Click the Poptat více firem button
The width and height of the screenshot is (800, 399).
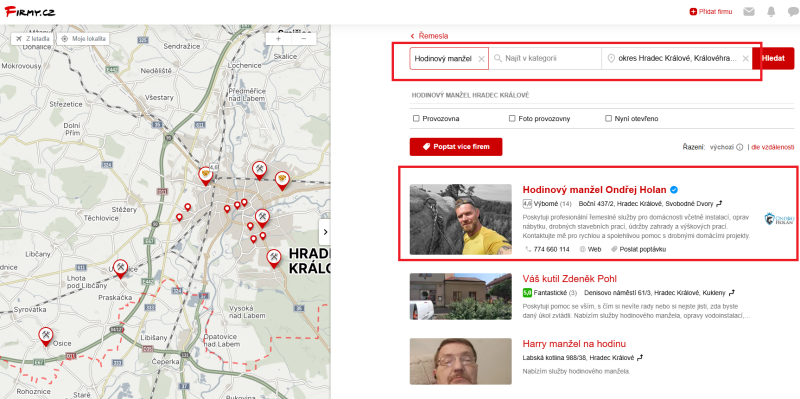pyautogui.click(x=456, y=147)
